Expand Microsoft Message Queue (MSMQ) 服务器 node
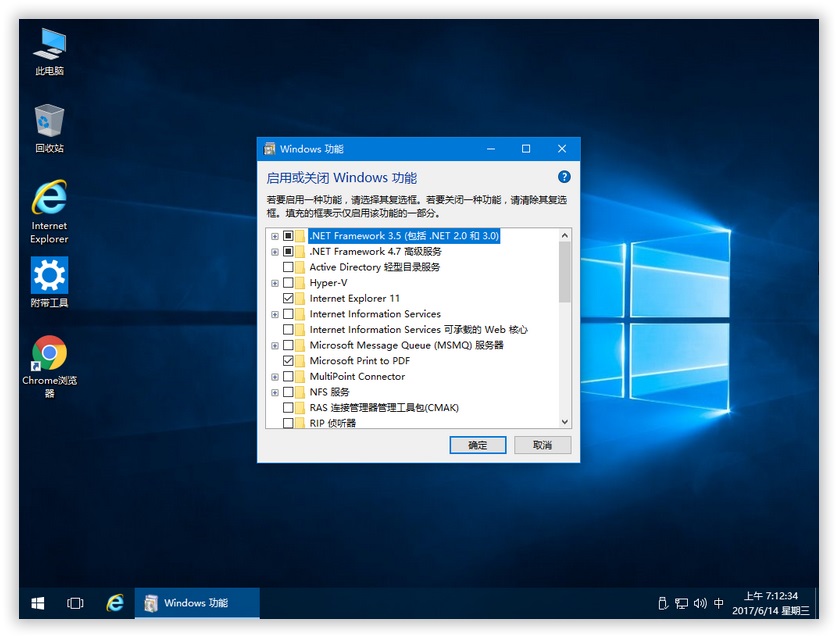838x638 pixels. 275,345
